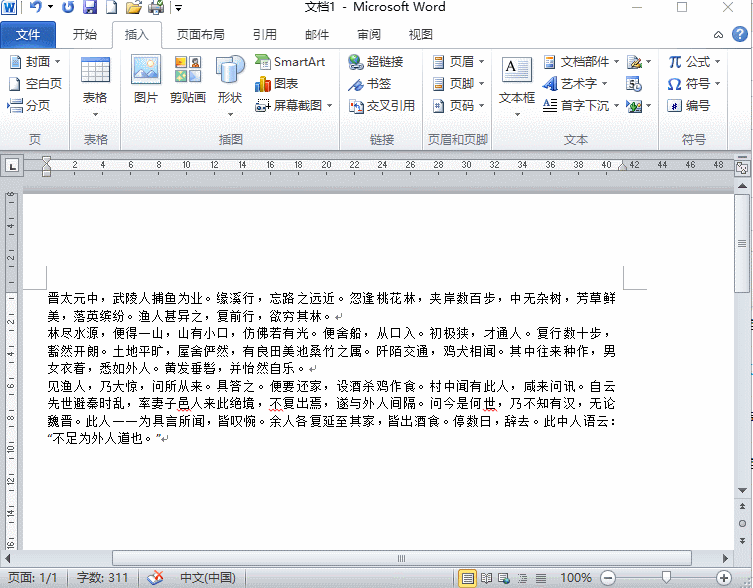Switch to Web Layout view
This screenshot has width=753, height=588.
click(x=504, y=577)
